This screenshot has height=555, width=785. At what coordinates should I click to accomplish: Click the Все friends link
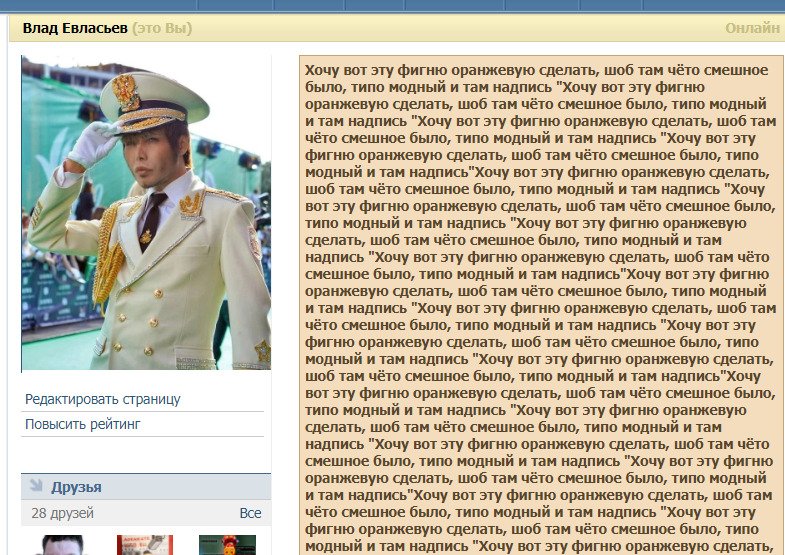pyautogui.click(x=250, y=513)
